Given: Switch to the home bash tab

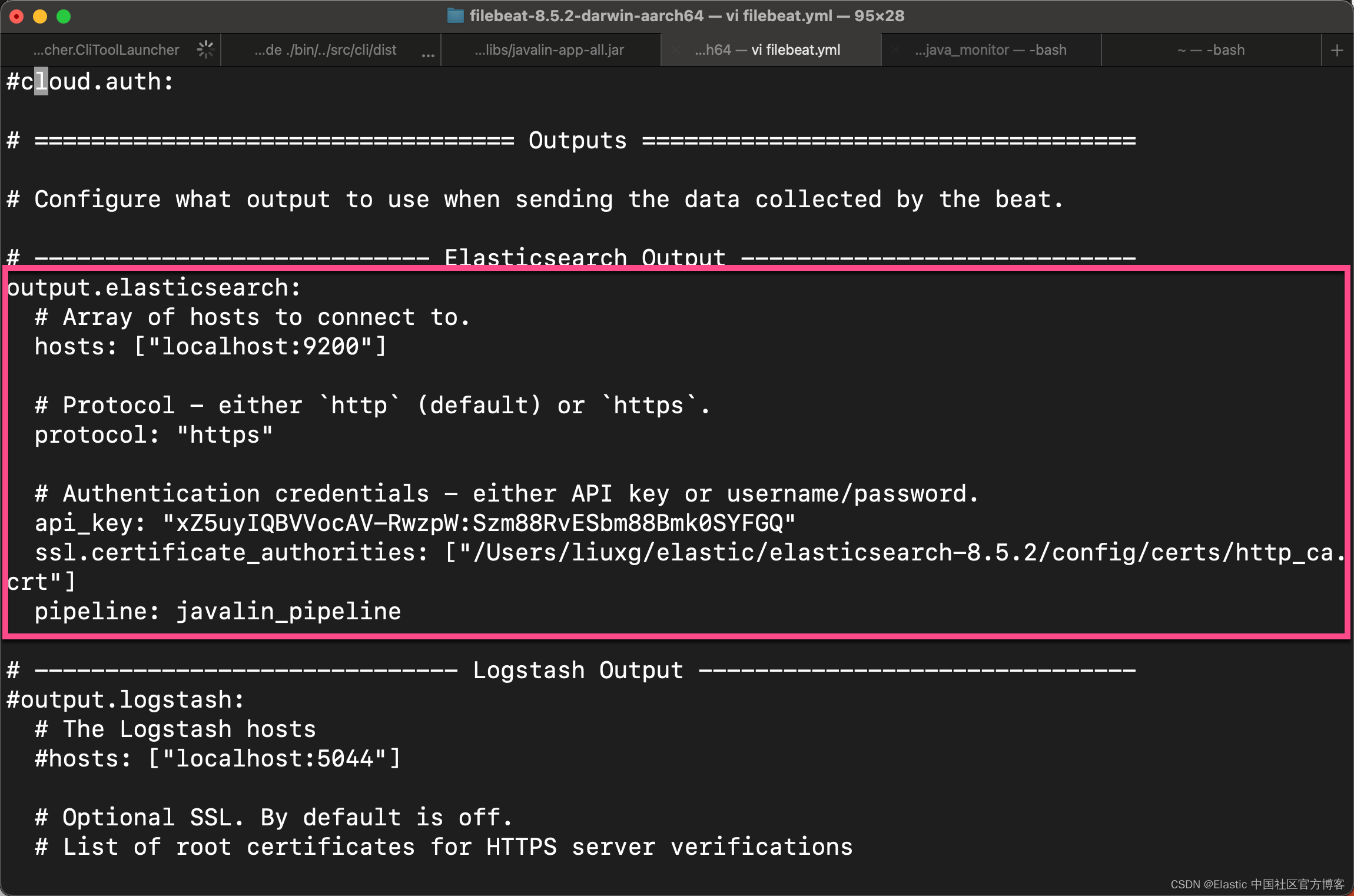Looking at the screenshot, I should click(1210, 51).
